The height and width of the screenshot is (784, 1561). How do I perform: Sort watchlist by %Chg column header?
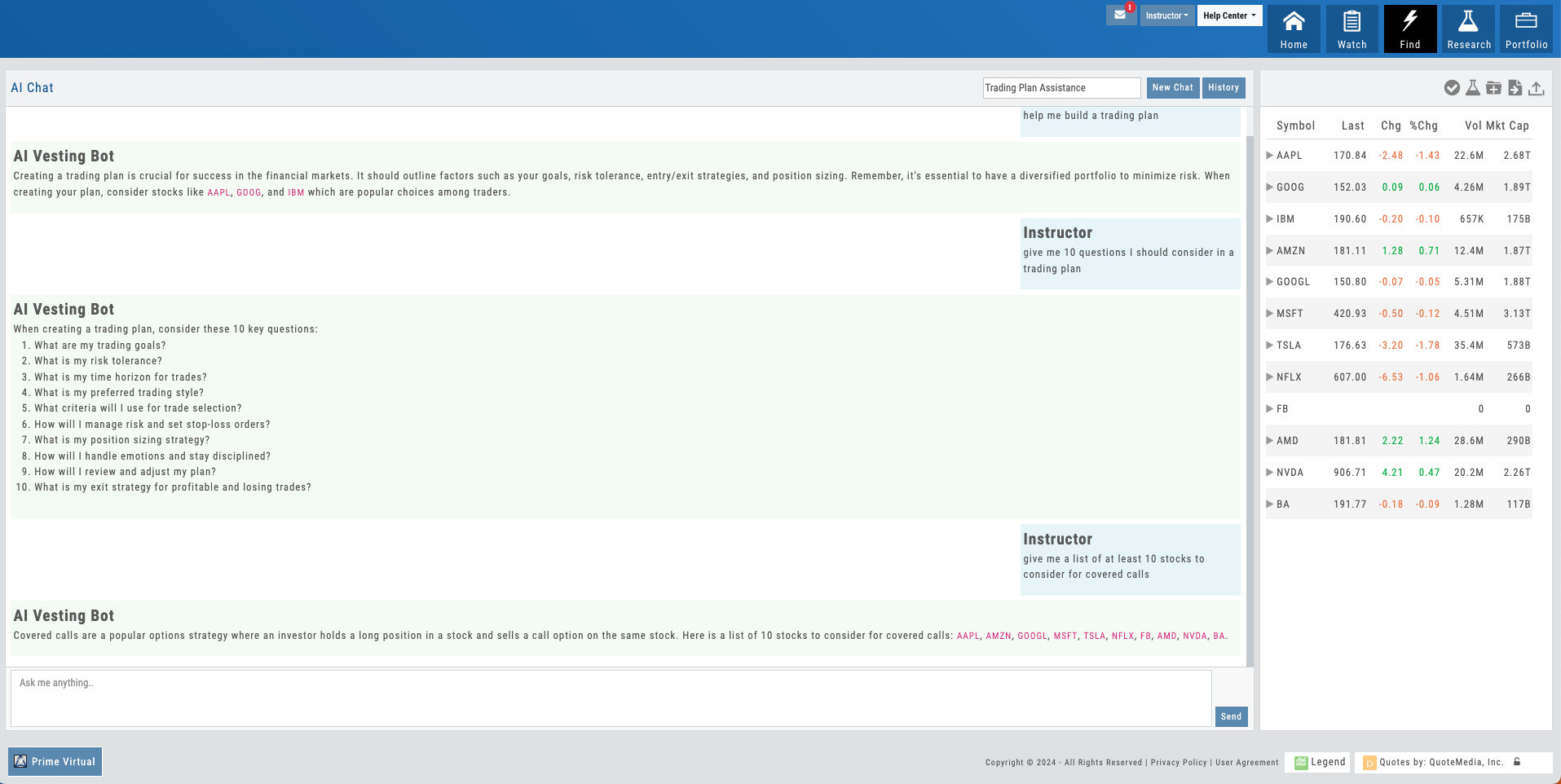point(1424,126)
